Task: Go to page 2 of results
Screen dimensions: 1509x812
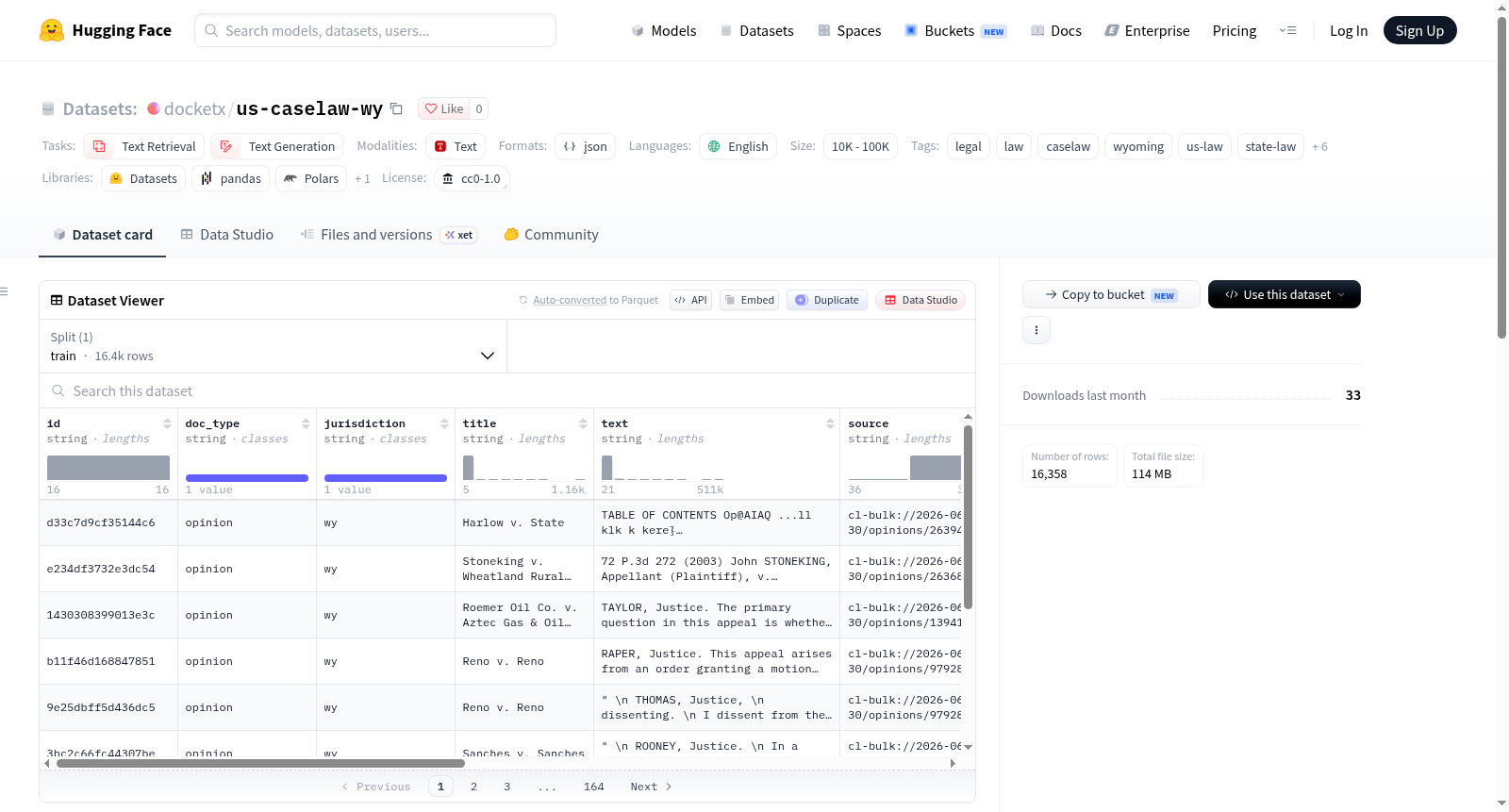Action: click(x=473, y=787)
